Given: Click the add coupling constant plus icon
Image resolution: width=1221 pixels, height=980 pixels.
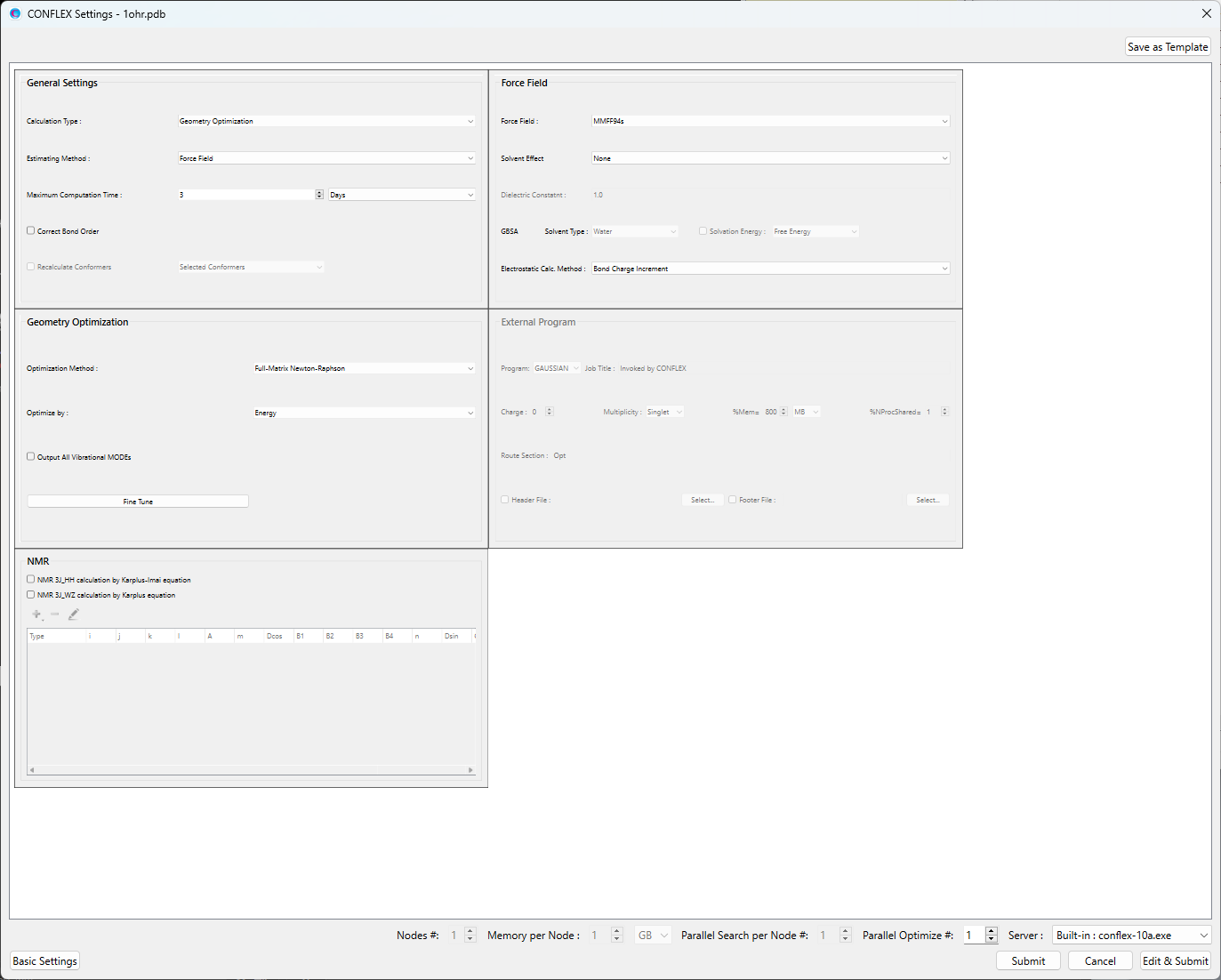Looking at the screenshot, I should tap(36, 614).
